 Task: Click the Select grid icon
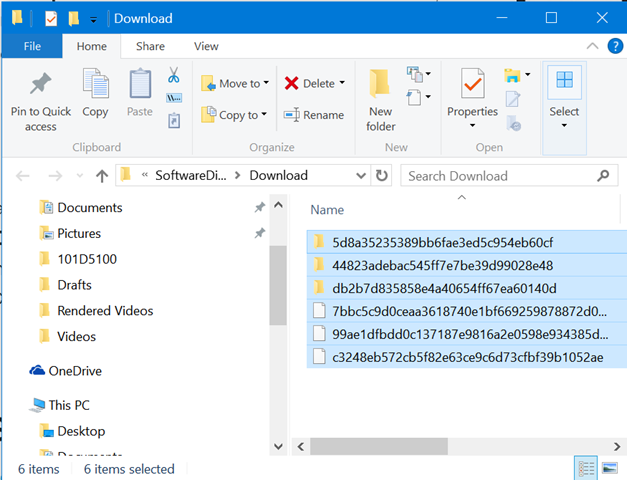click(x=564, y=80)
